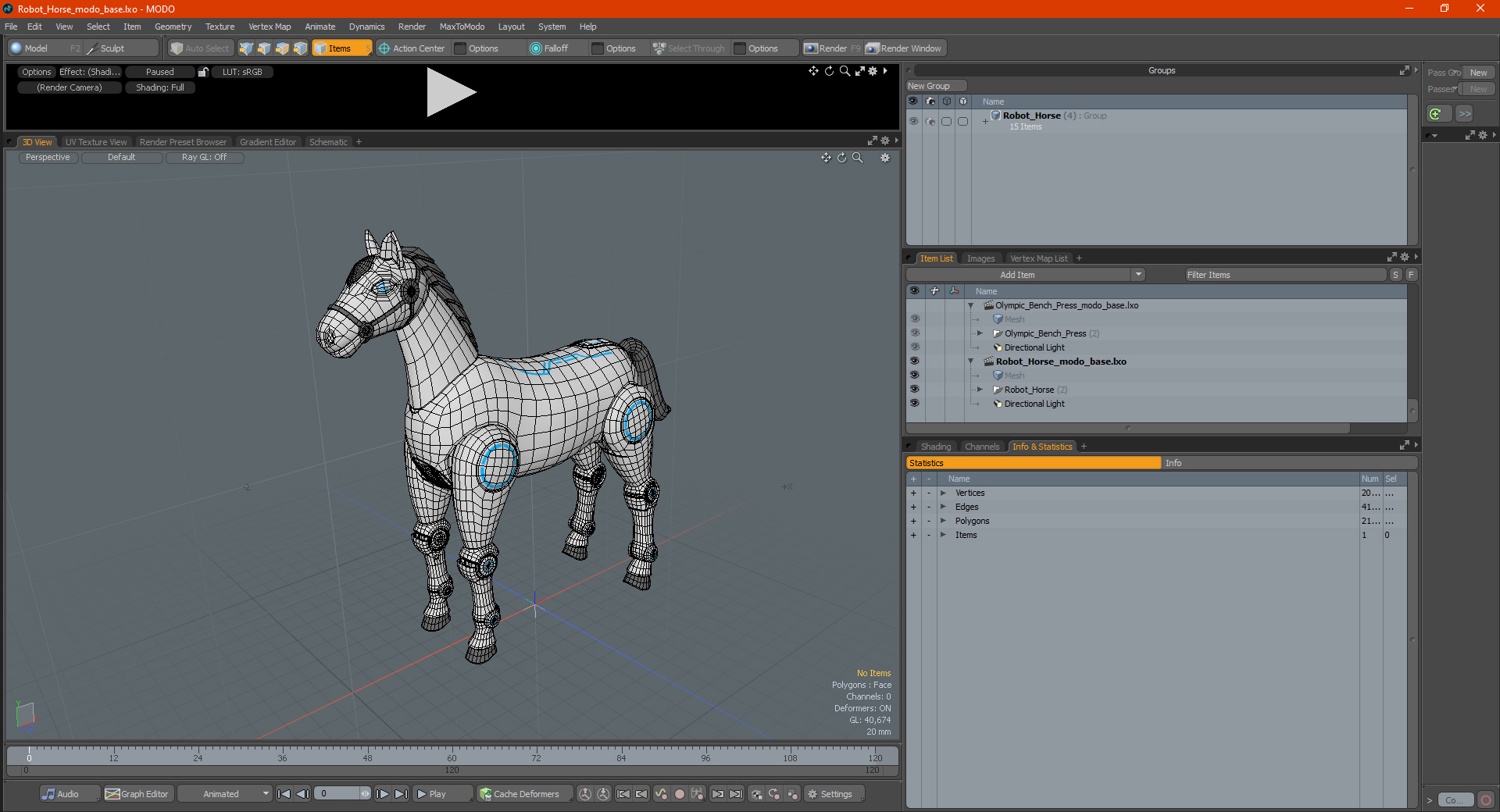Screen dimensions: 1500x812
Task: Expand Vertices statistics row
Action: (943, 493)
